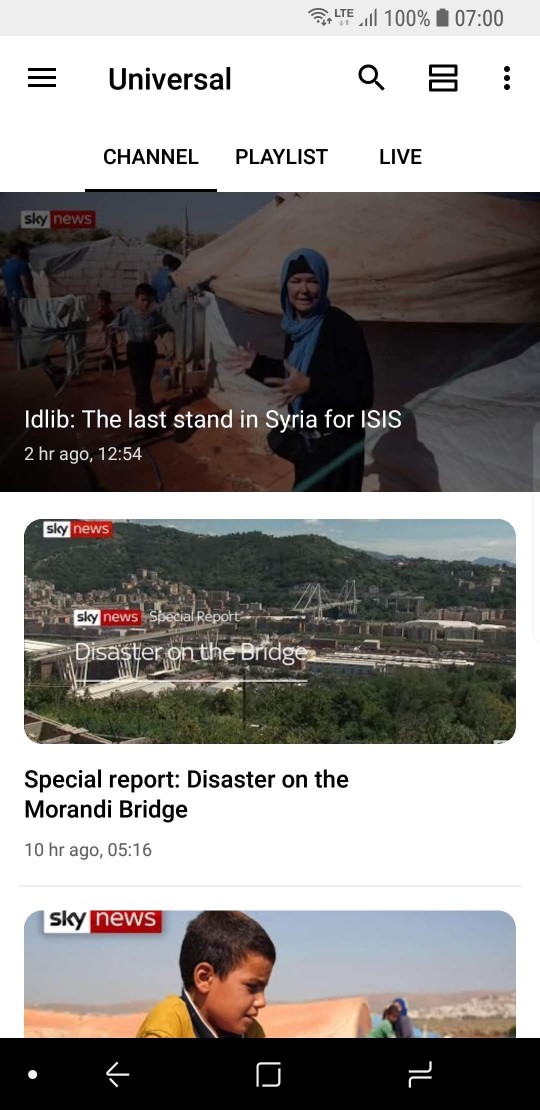Viewport: 540px width, 1110px height.
Task: Open Special report: Morandi Bridge title
Action: (186, 794)
